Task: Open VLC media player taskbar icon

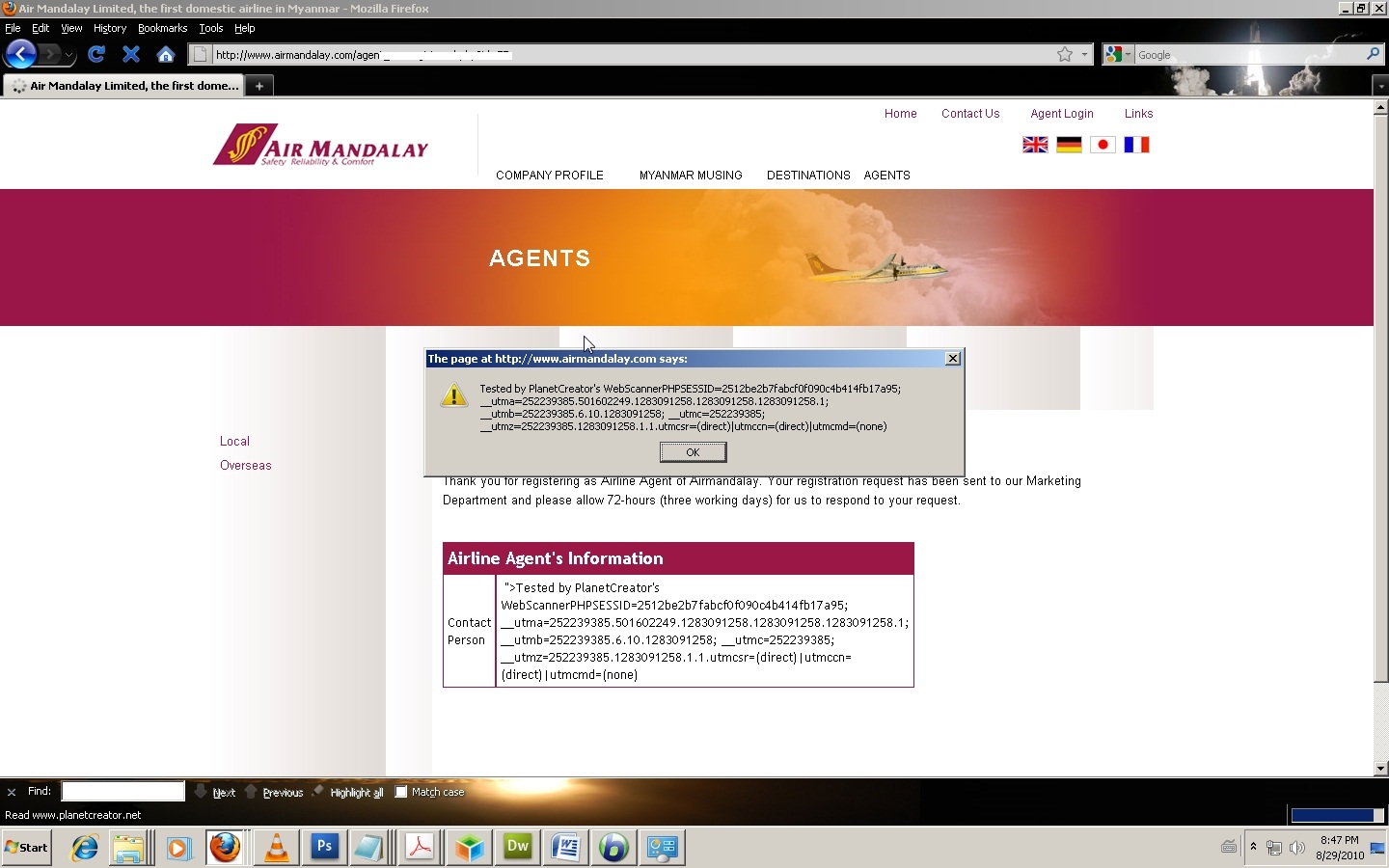Action: pyautogui.click(x=276, y=848)
